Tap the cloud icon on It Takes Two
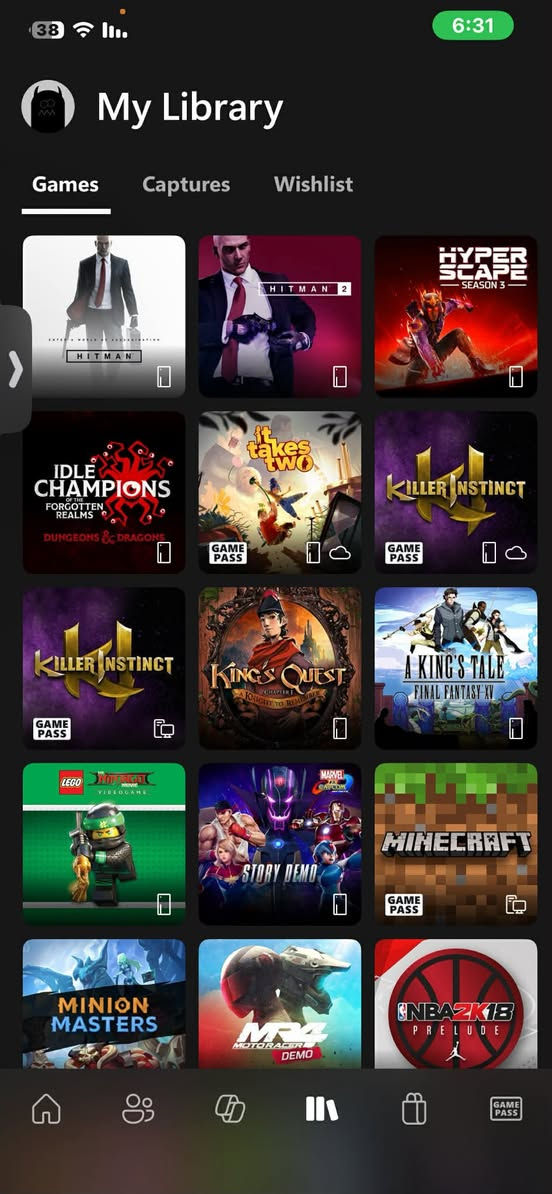This screenshot has width=552, height=1194. point(340,553)
